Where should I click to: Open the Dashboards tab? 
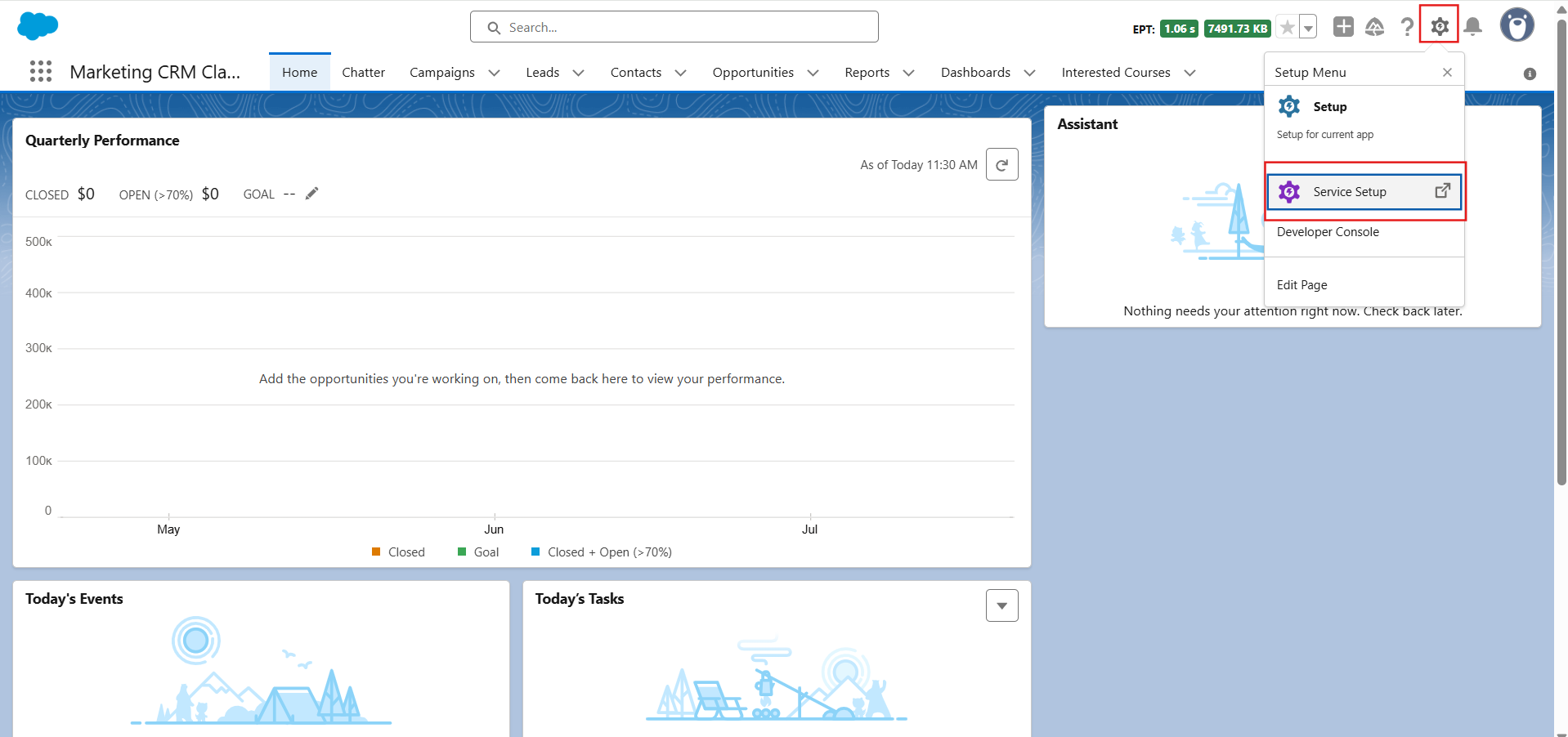click(x=975, y=73)
